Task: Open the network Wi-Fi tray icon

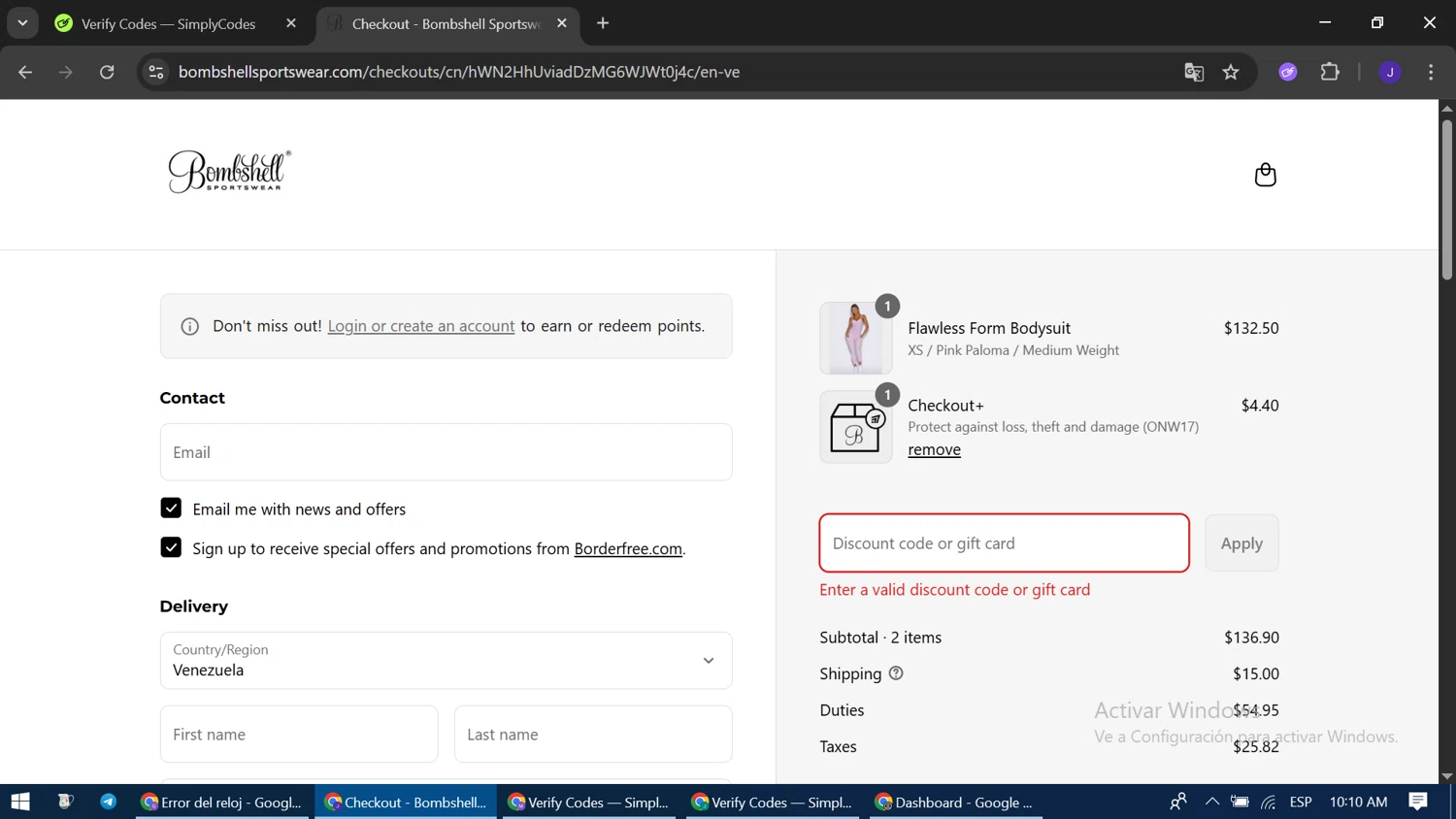Action: point(1269,802)
